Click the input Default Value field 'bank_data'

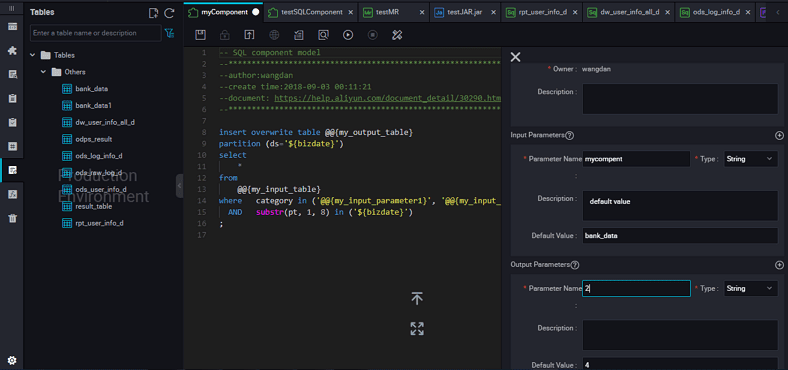pos(680,235)
